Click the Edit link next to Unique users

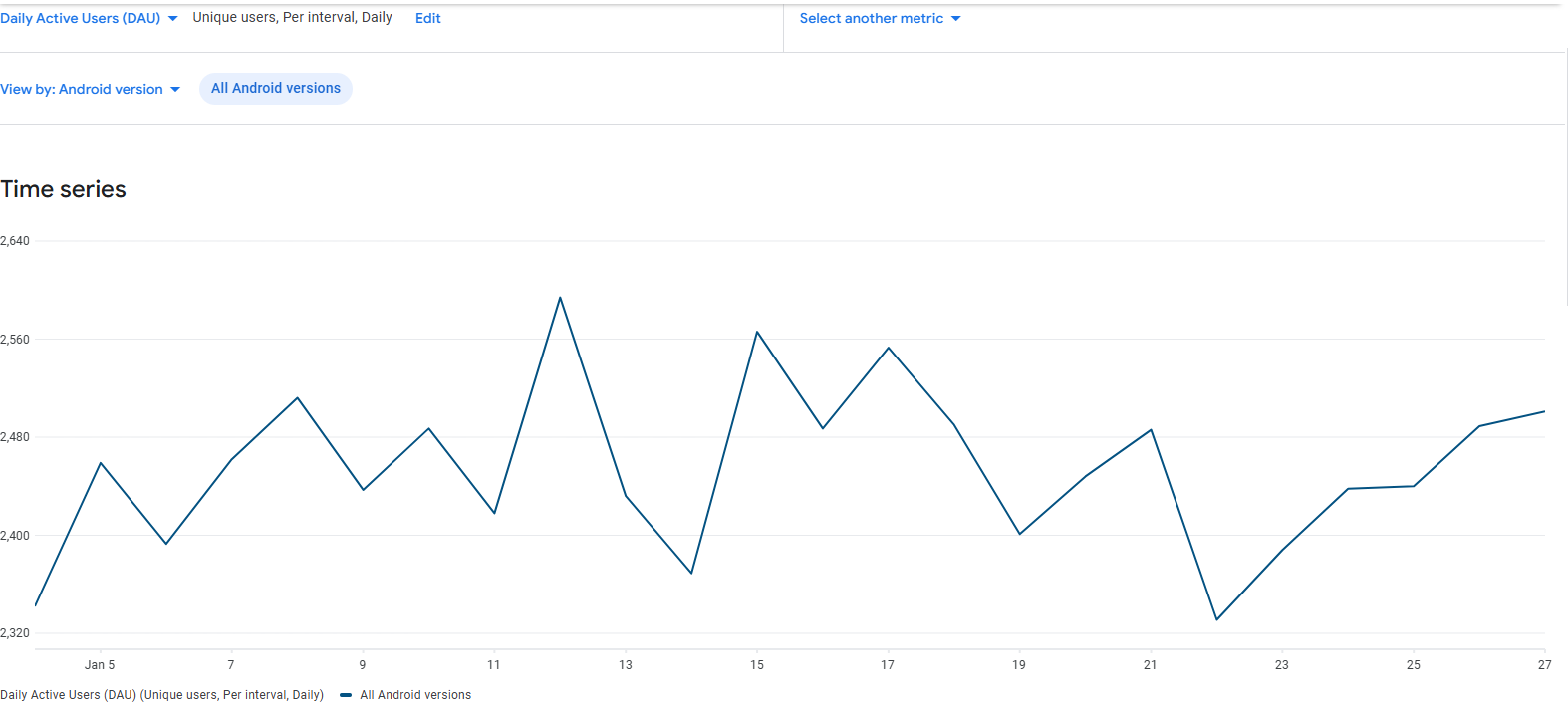[428, 18]
